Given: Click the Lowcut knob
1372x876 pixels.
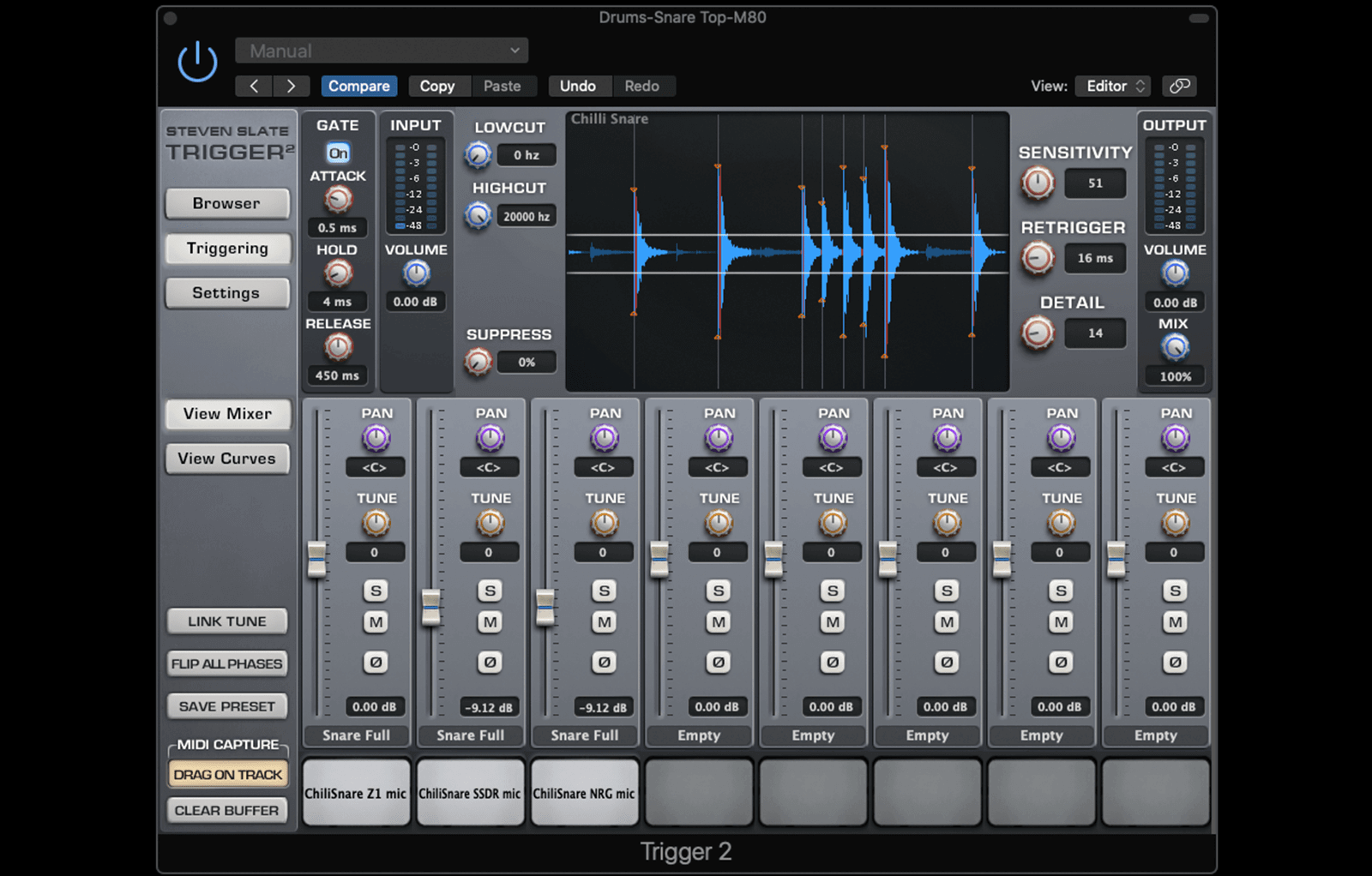Looking at the screenshot, I should tap(478, 155).
